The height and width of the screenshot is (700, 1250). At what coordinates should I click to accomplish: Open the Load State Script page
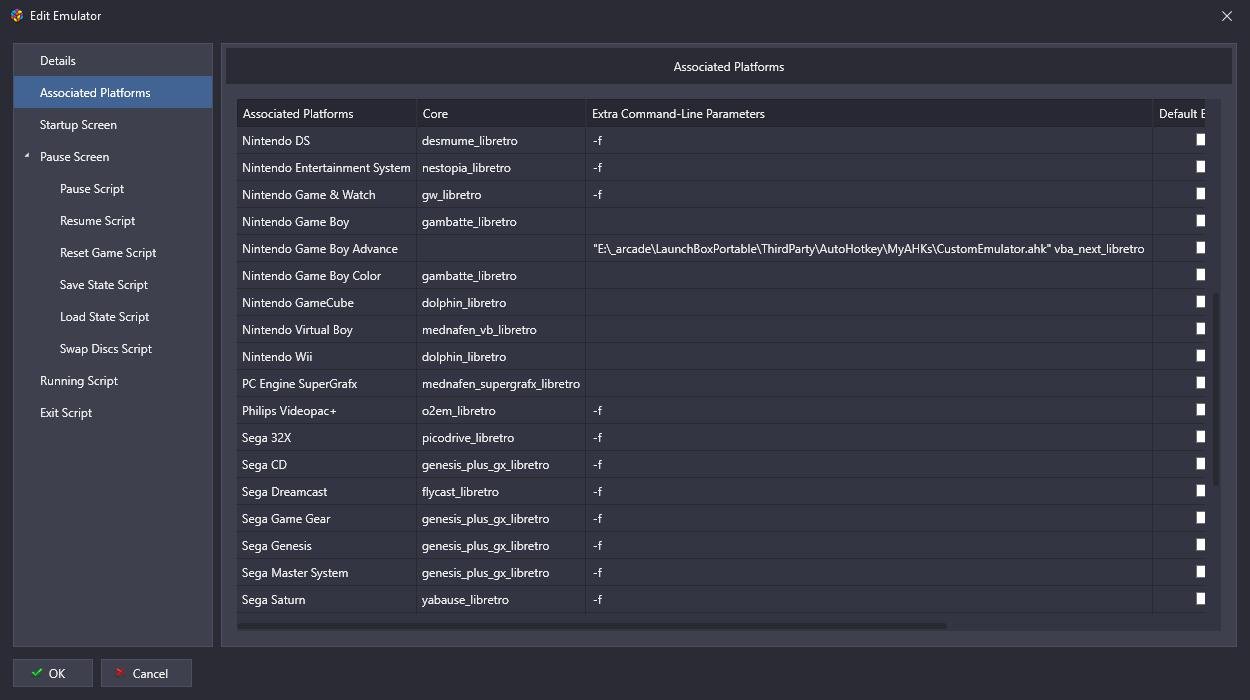coord(104,317)
